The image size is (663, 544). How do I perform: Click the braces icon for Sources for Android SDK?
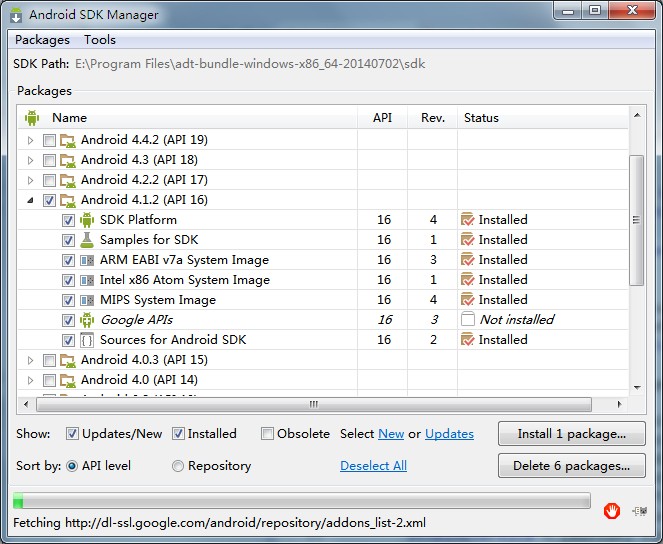coord(87,340)
